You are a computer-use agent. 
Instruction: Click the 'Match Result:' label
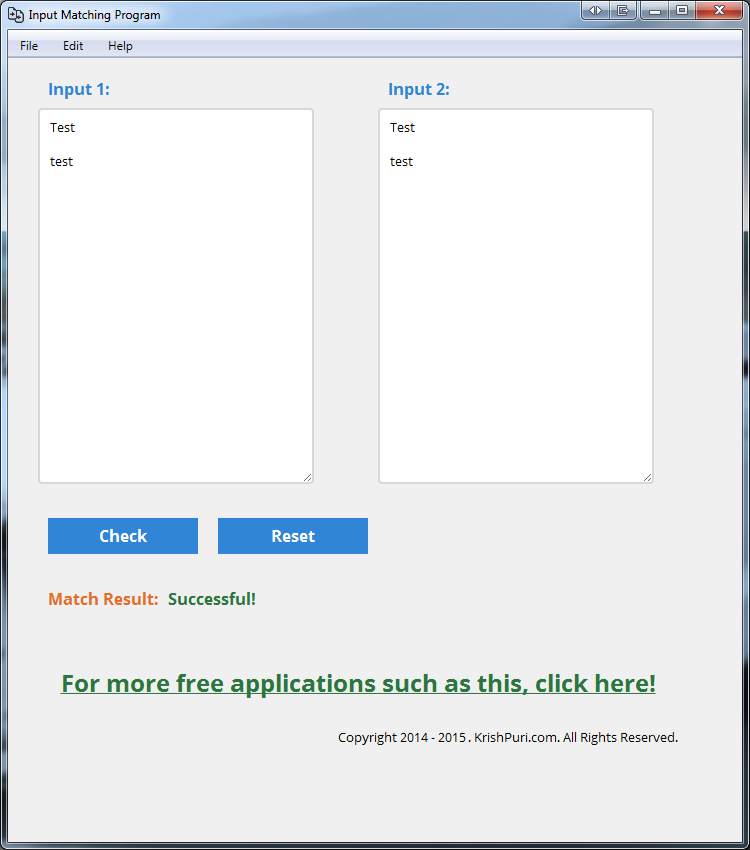point(103,599)
